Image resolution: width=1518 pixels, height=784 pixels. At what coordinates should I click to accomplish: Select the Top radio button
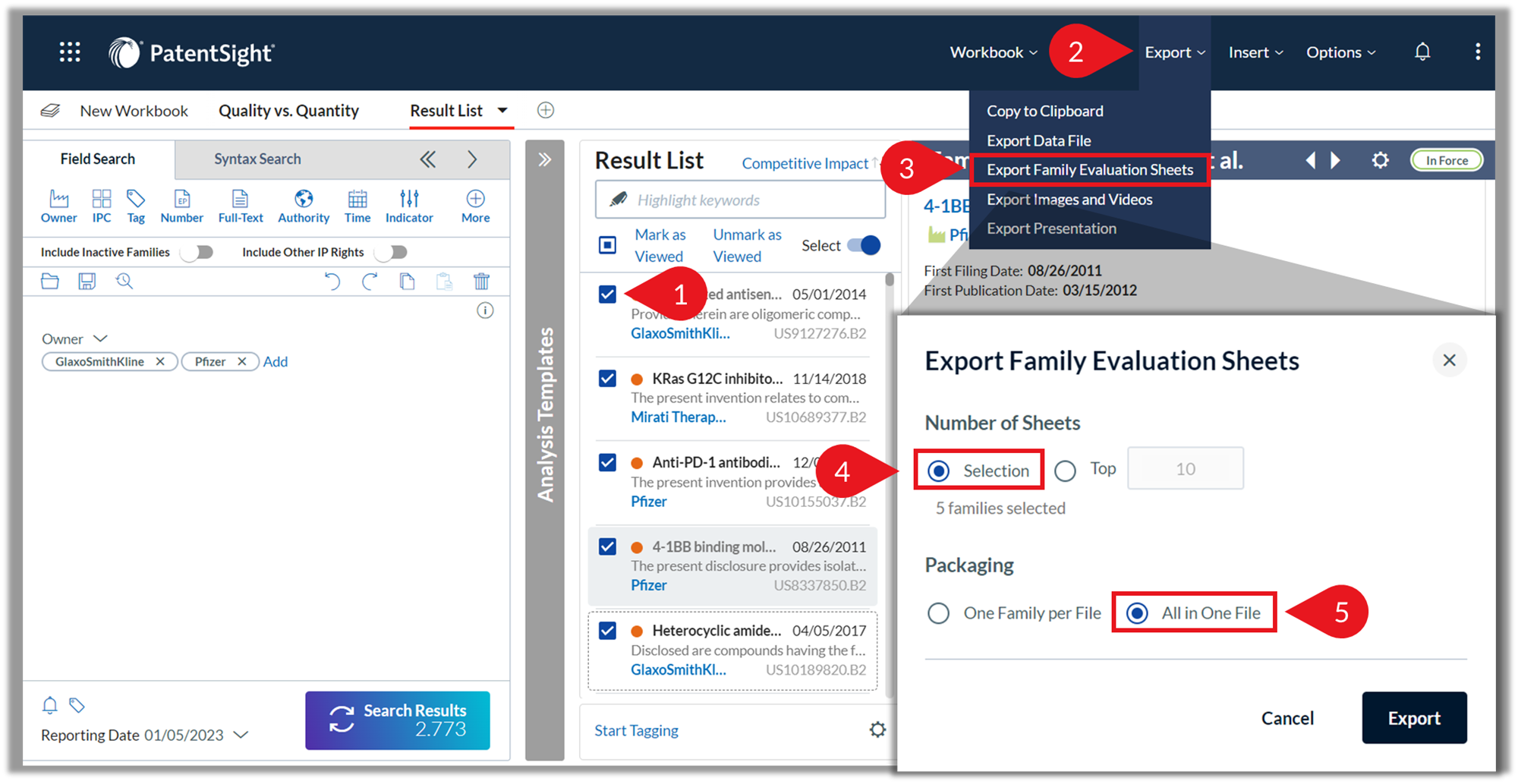[x=1065, y=471]
